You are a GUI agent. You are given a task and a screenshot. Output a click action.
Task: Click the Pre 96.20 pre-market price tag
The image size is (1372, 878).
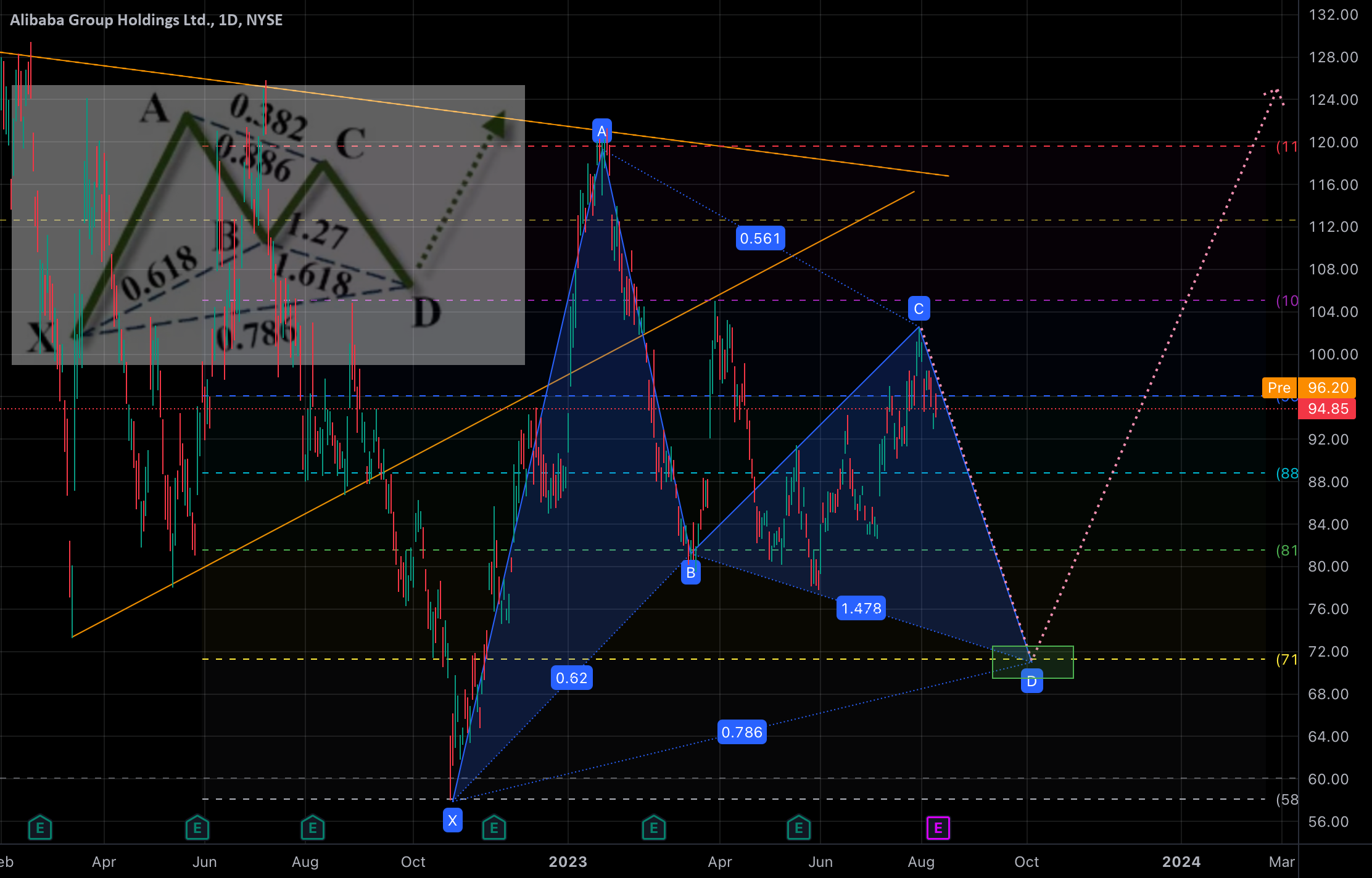click(1308, 388)
